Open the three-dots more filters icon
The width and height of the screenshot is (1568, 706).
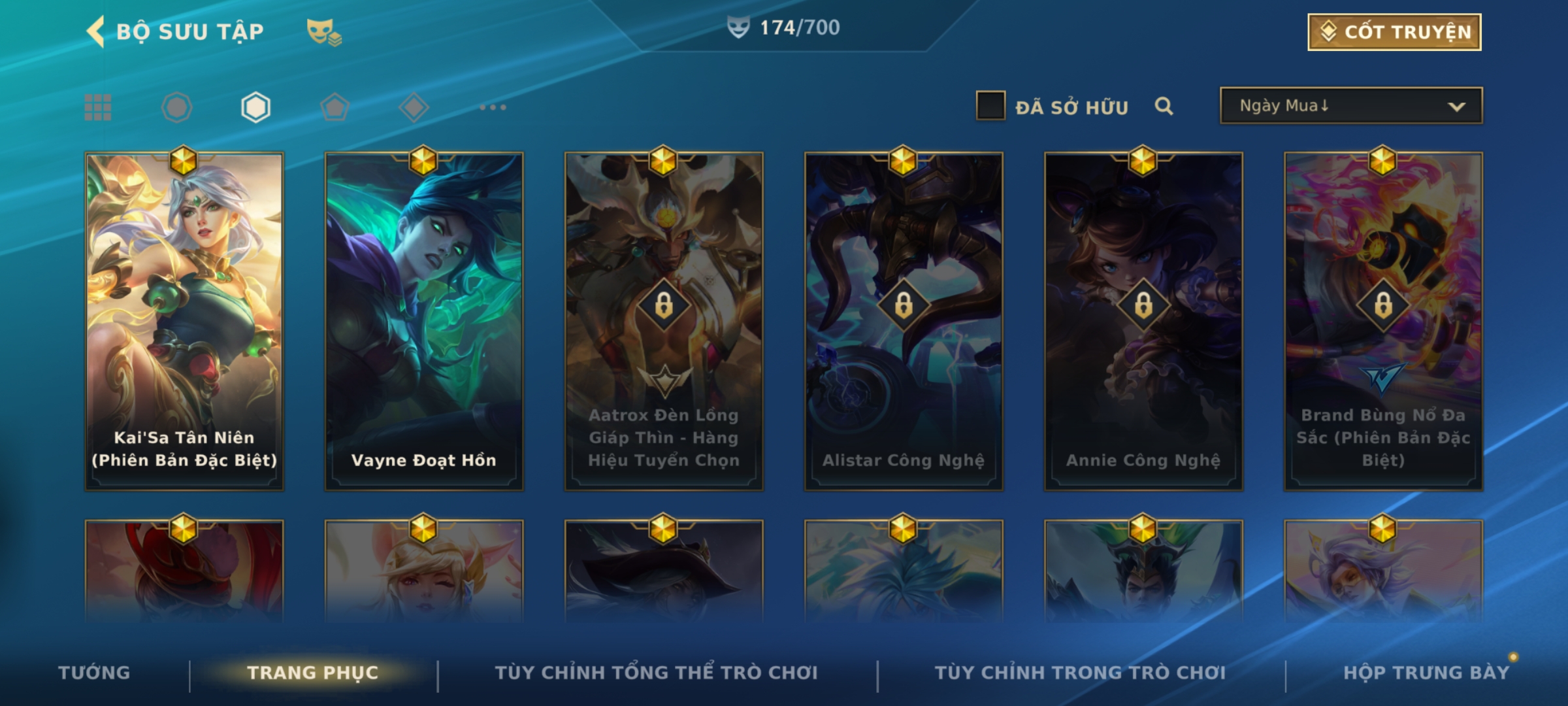[x=493, y=107]
